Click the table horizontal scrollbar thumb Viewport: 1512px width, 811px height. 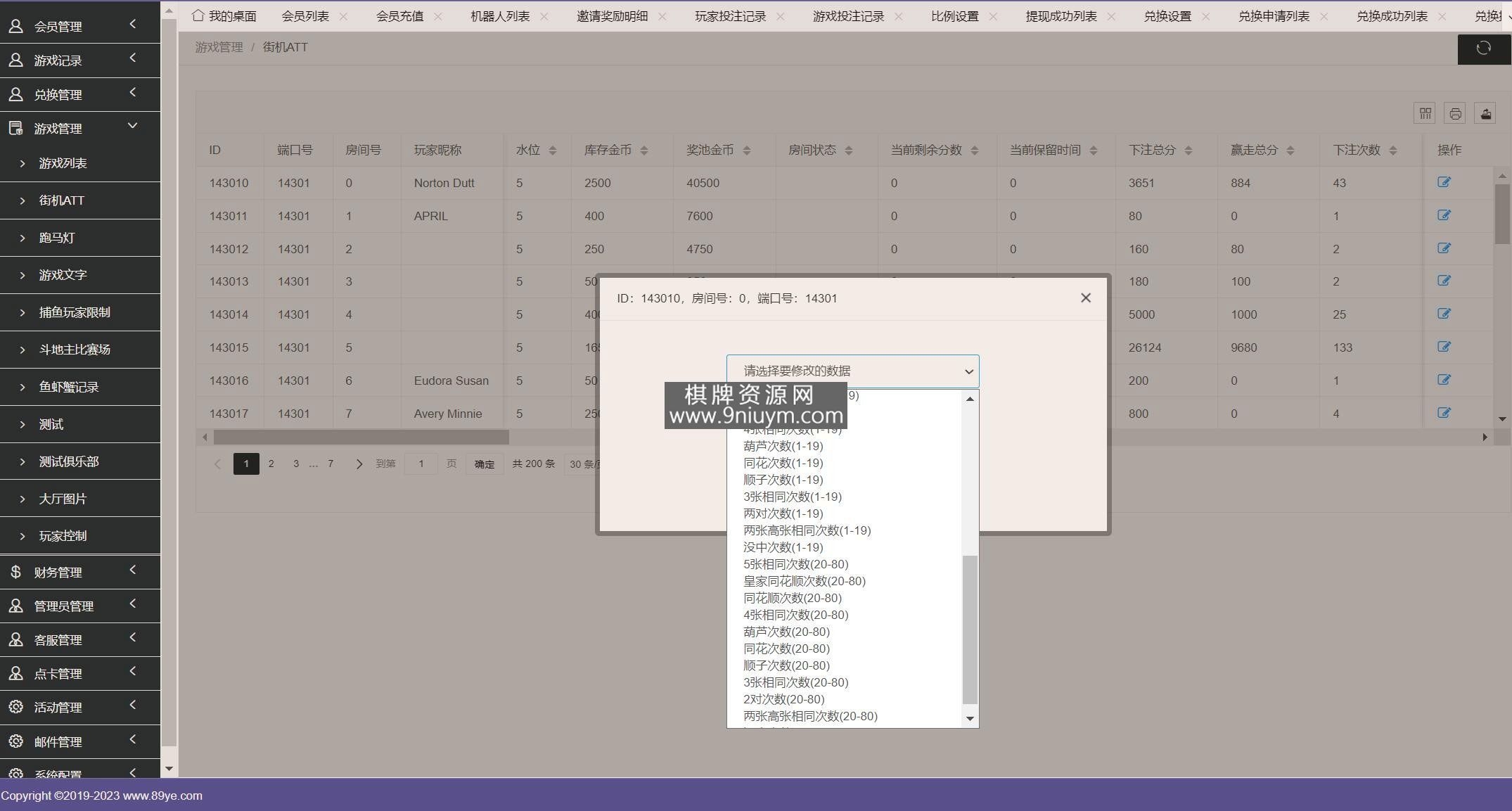[x=361, y=437]
